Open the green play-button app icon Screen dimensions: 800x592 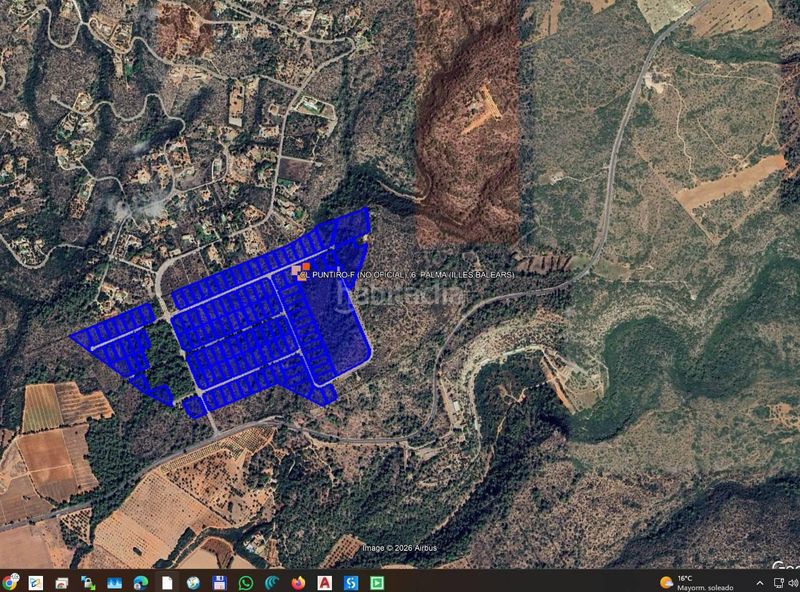point(377,582)
